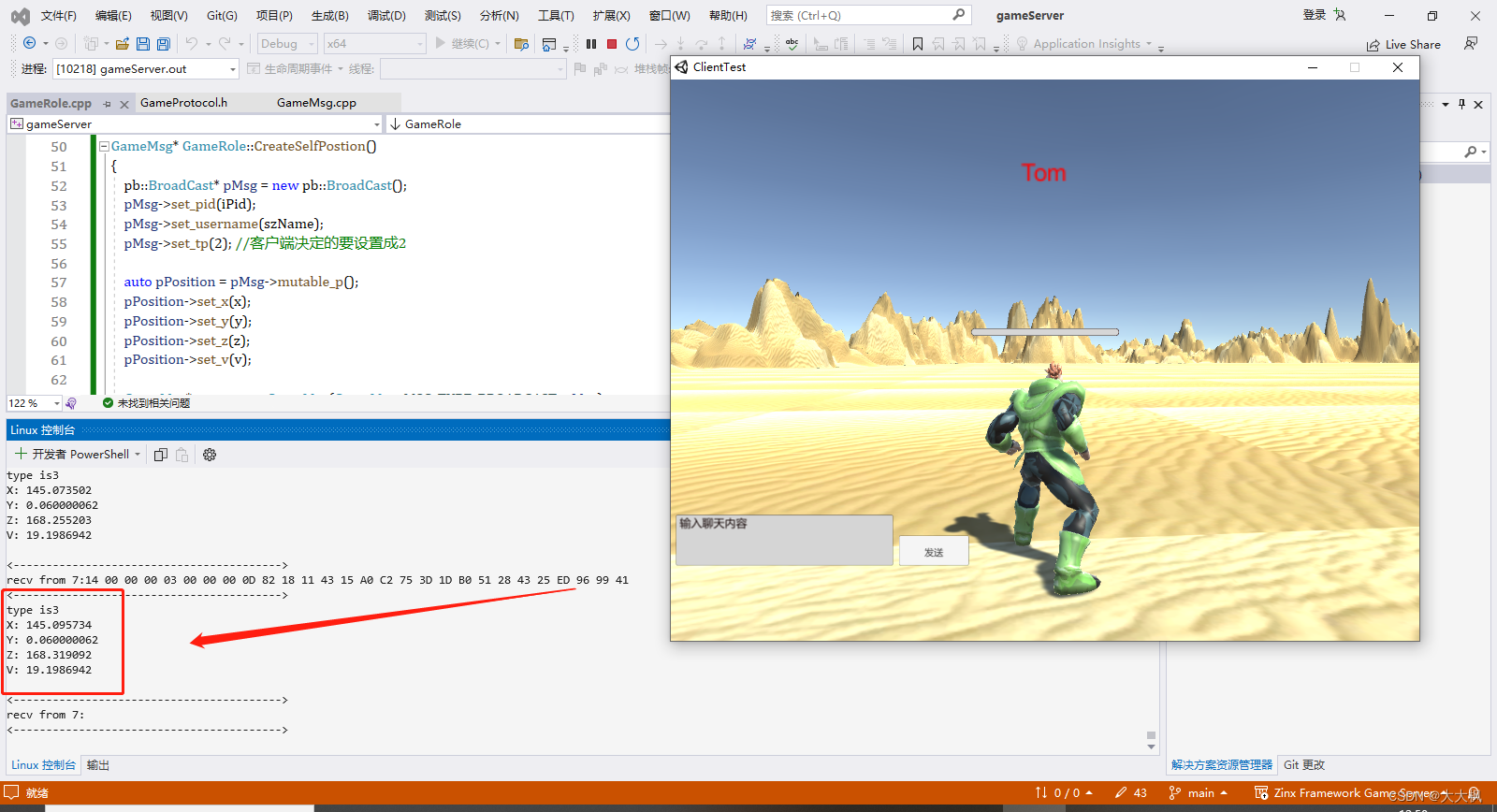This screenshot has height=812, width=1497.
Task: Pin the side panel with the pushpin icon
Action: [x=1461, y=105]
